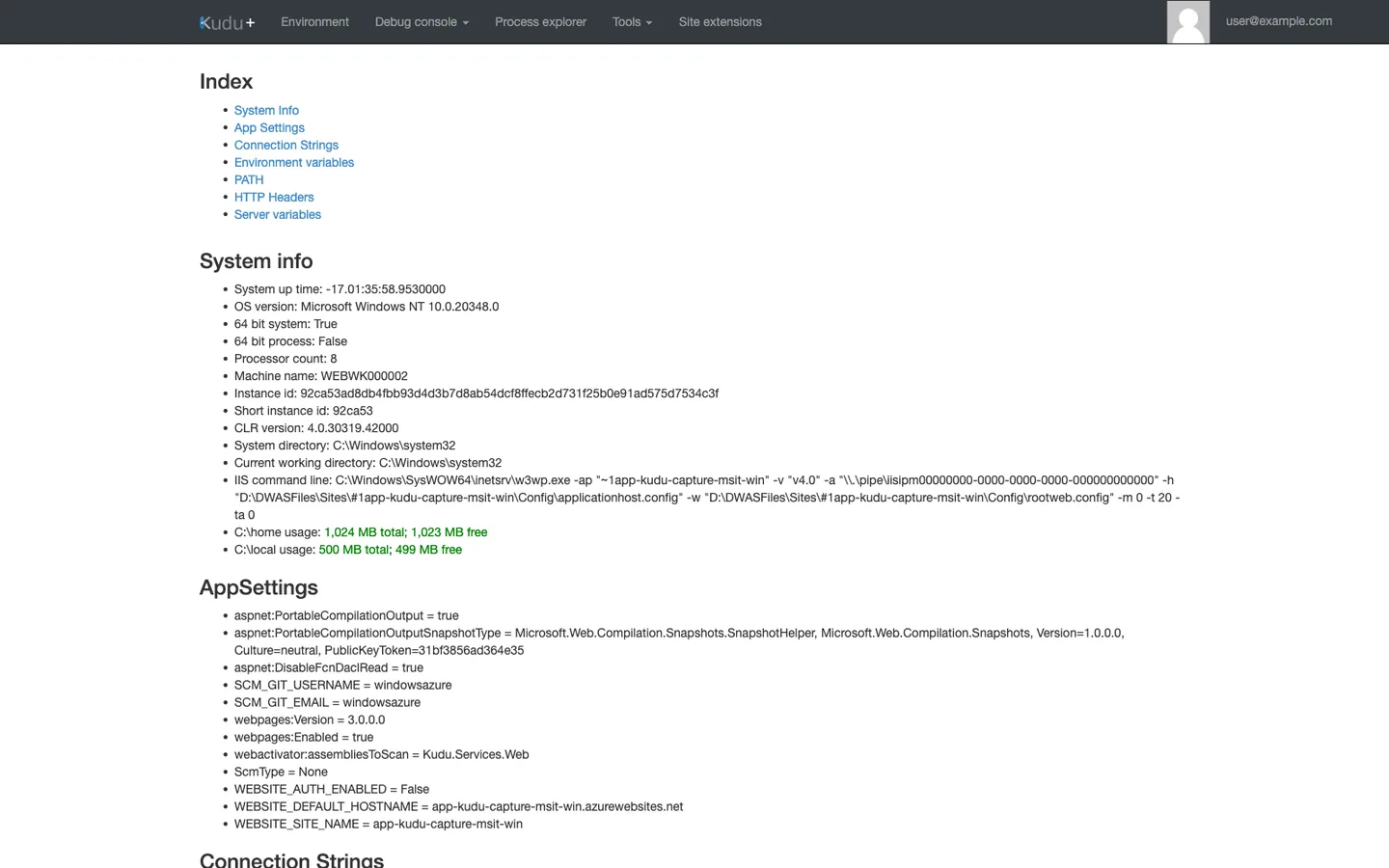
Task: Open the HTTP Headers index link
Action: [274, 197]
